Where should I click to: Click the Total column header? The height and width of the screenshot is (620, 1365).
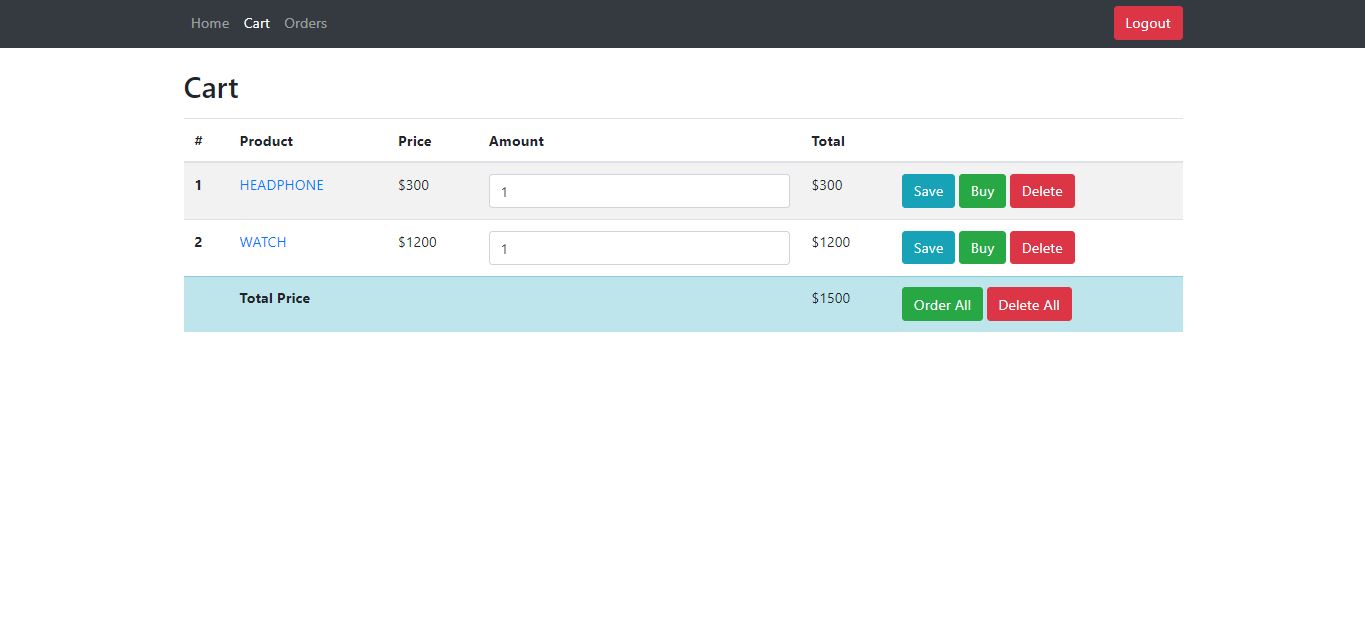click(828, 141)
